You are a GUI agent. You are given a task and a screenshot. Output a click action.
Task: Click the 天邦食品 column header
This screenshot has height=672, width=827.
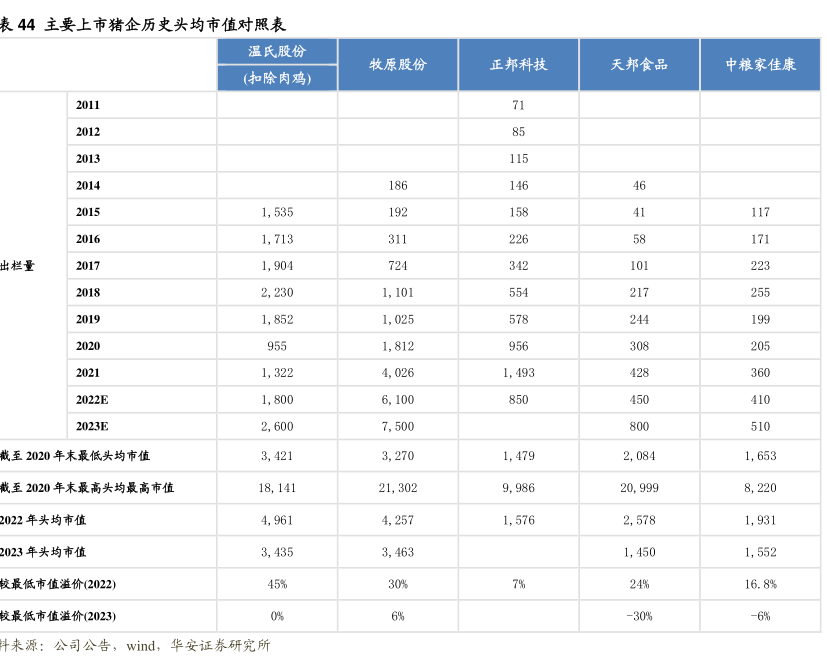639,64
